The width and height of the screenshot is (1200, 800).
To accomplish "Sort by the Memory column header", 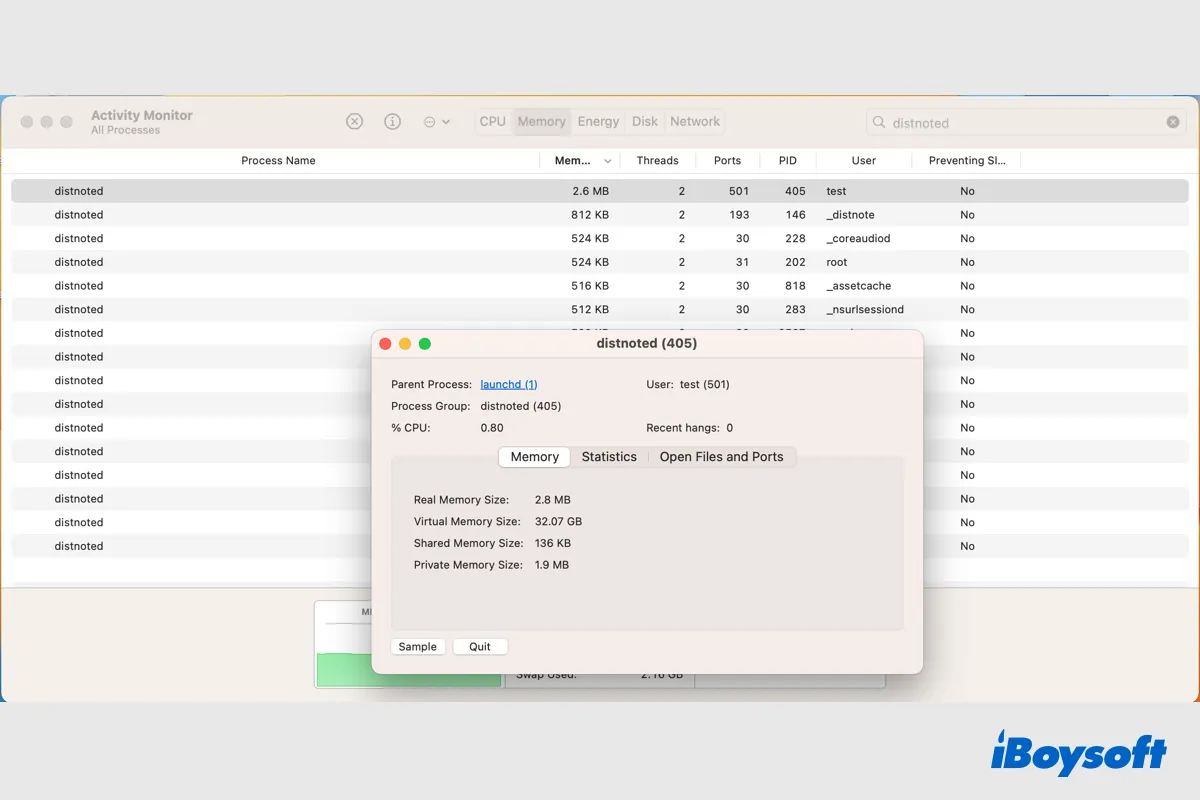I will 578,160.
